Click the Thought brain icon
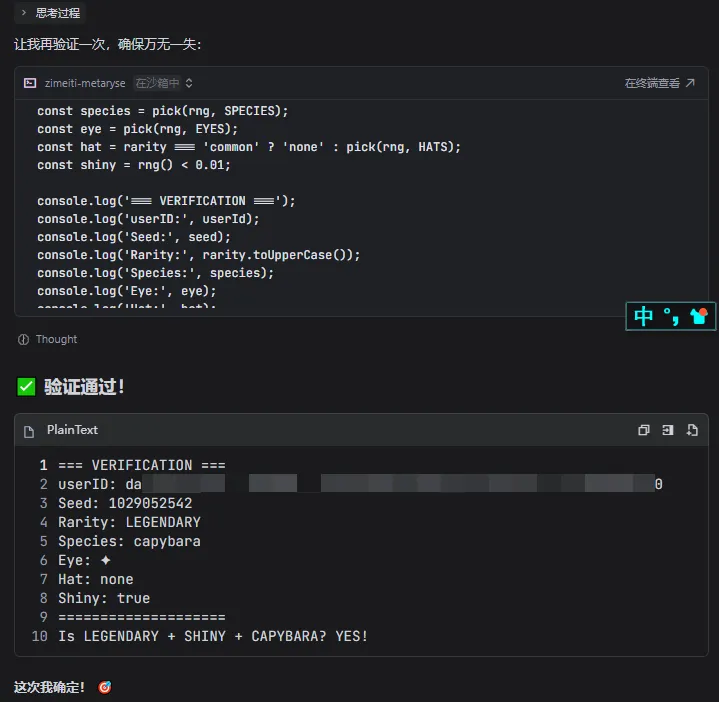719x702 pixels. click(23, 339)
